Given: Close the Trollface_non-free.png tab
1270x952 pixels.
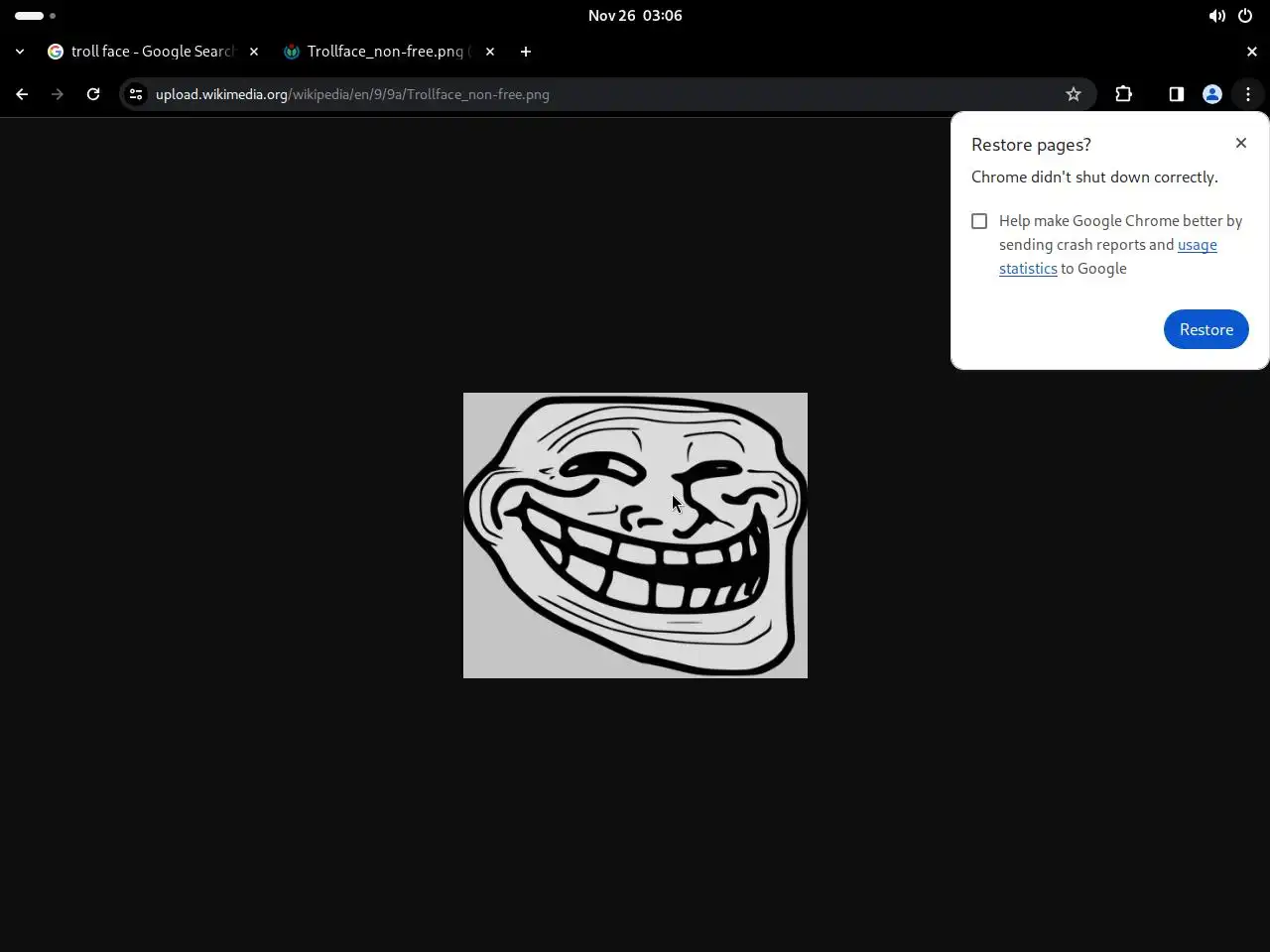Looking at the screenshot, I should tap(490, 52).
